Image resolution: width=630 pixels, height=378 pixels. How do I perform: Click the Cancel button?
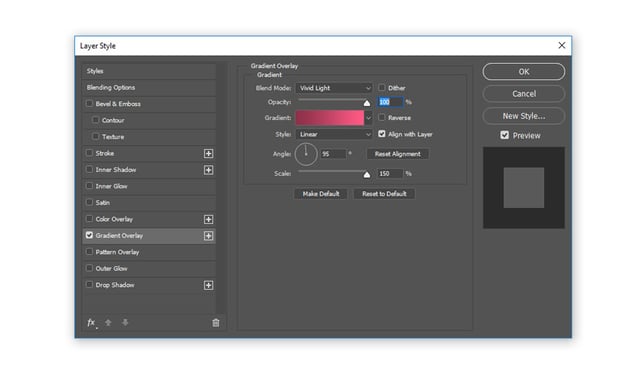(524, 94)
